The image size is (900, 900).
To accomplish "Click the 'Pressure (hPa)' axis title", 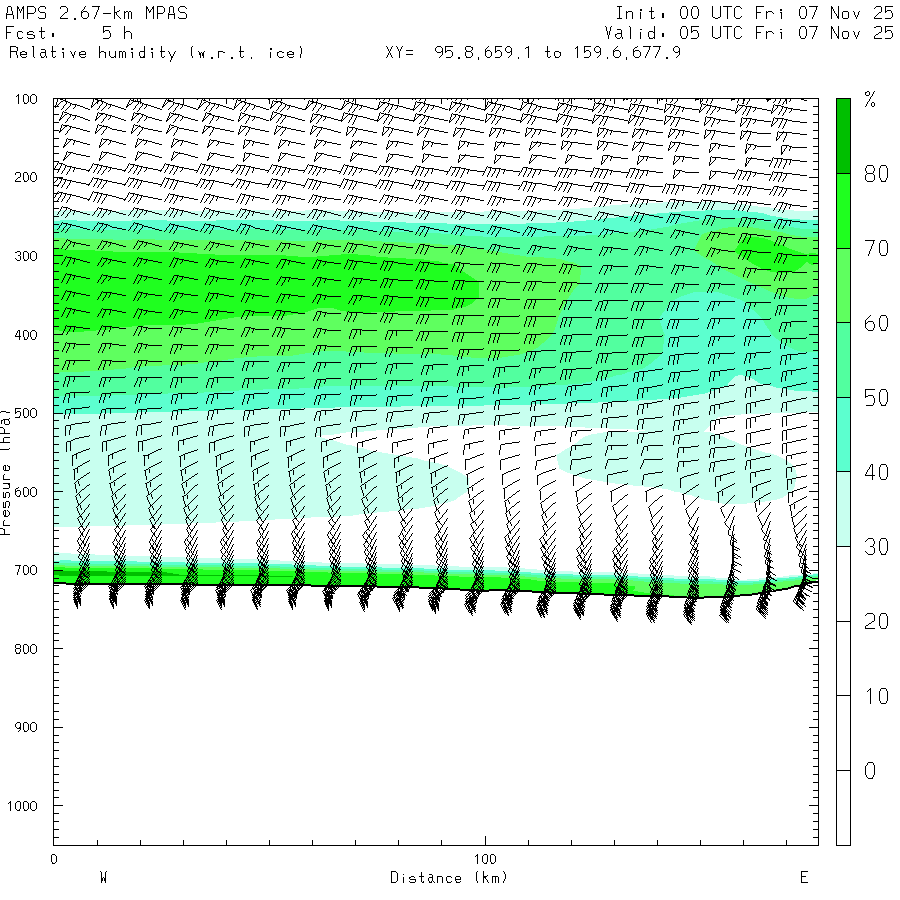I will (x=6, y=472).
